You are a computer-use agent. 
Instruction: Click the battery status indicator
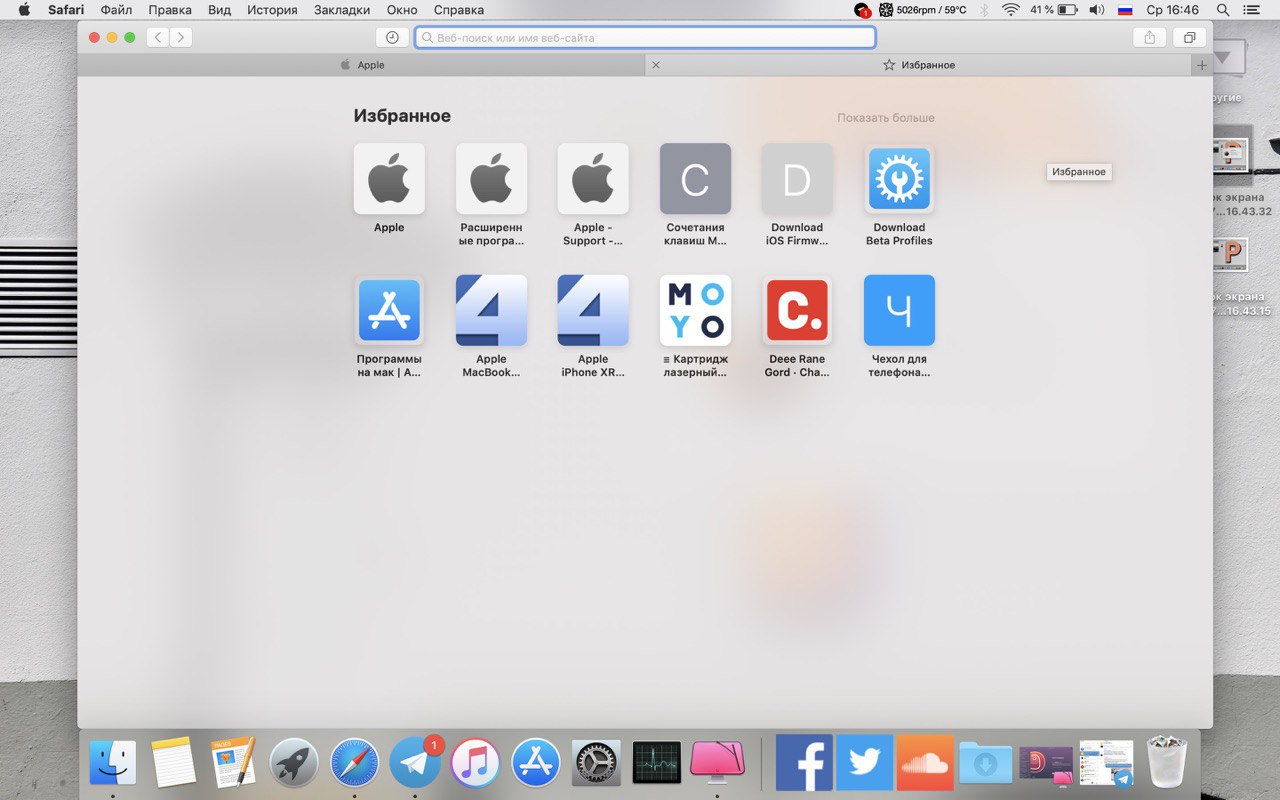click(1054, 10)
